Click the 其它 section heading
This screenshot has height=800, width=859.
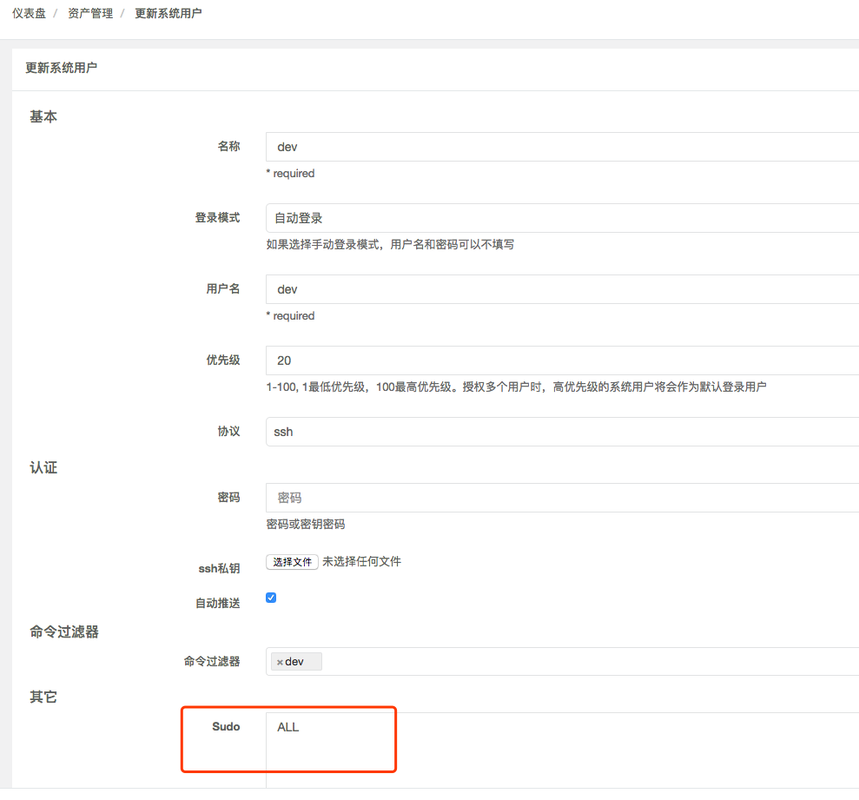pos(43,697)
